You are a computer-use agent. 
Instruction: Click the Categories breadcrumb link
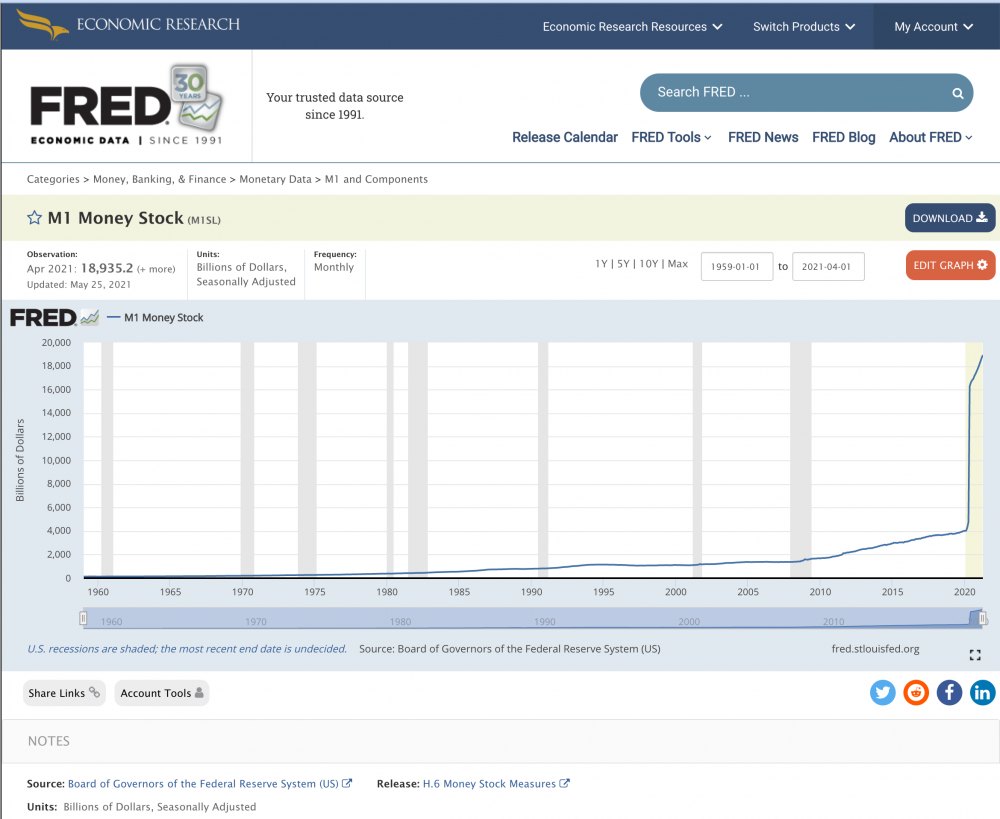point(53,179)
